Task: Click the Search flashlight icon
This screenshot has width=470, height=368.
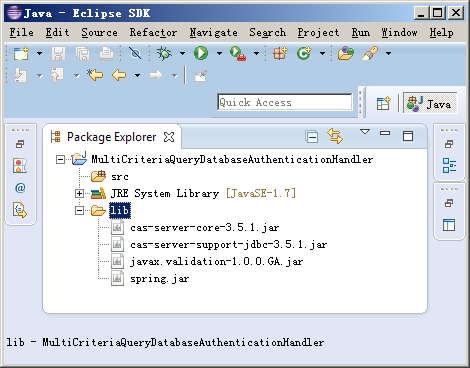Action: coord(370,53)
